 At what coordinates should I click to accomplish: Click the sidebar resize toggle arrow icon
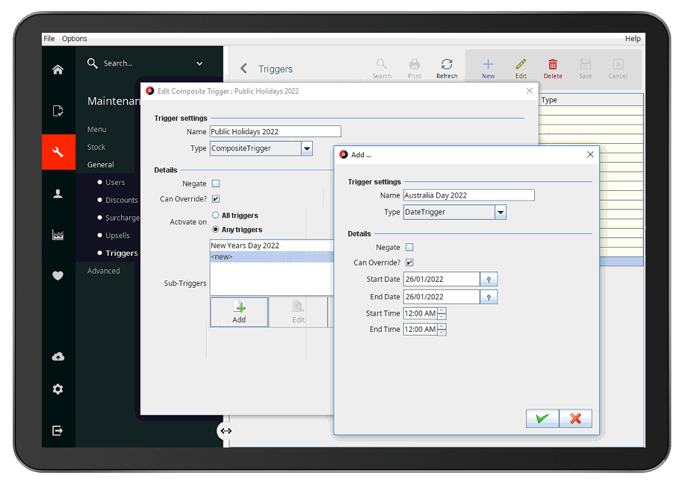pos(226,431)
